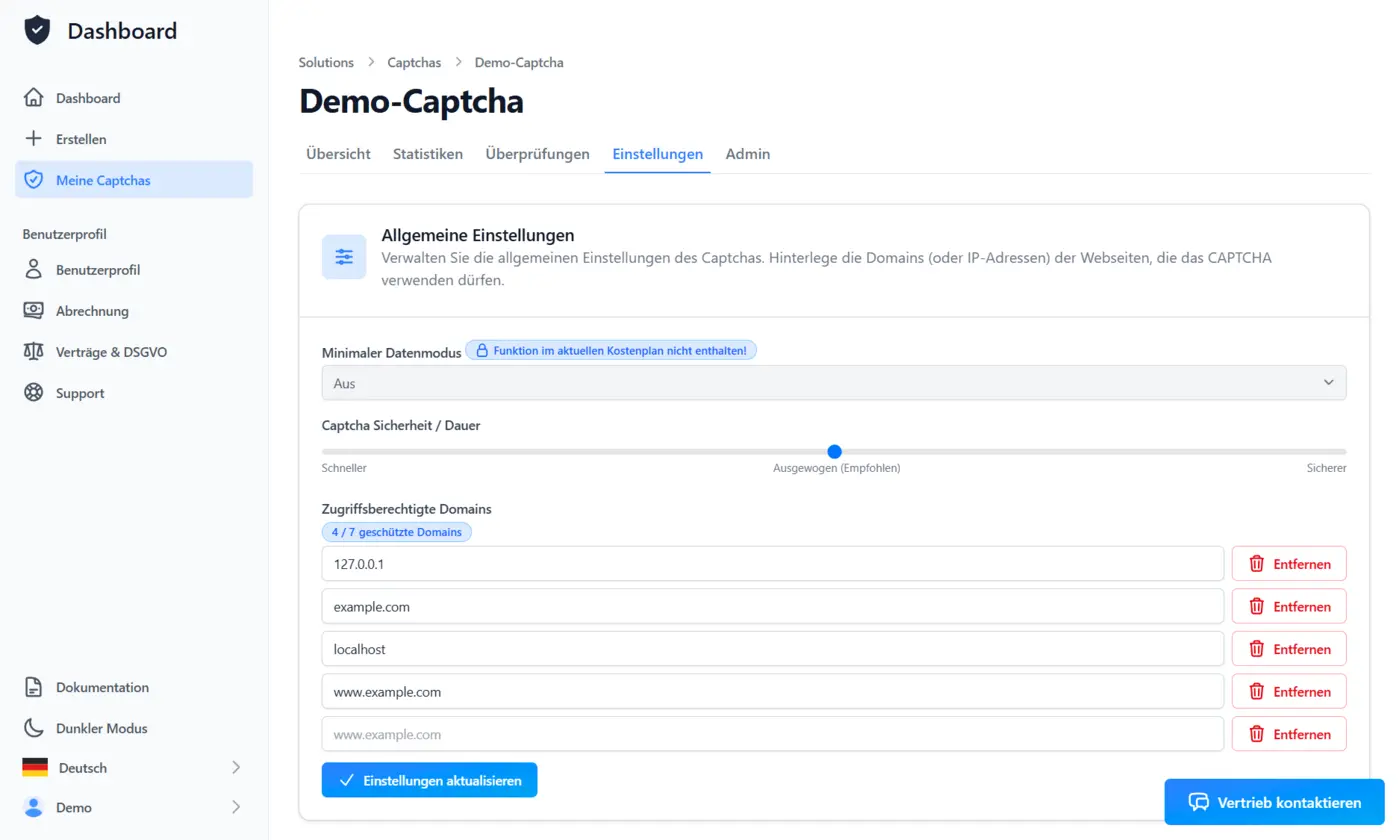Click the lifebuoy icon next to Support

pos(34,393)
